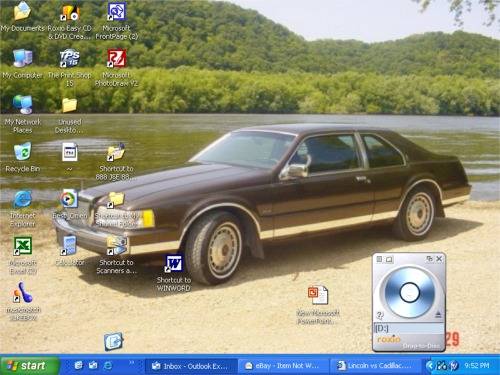Click the first system tray icon
This screenshot has width=500, height=375.
click(x=442, y=366)
